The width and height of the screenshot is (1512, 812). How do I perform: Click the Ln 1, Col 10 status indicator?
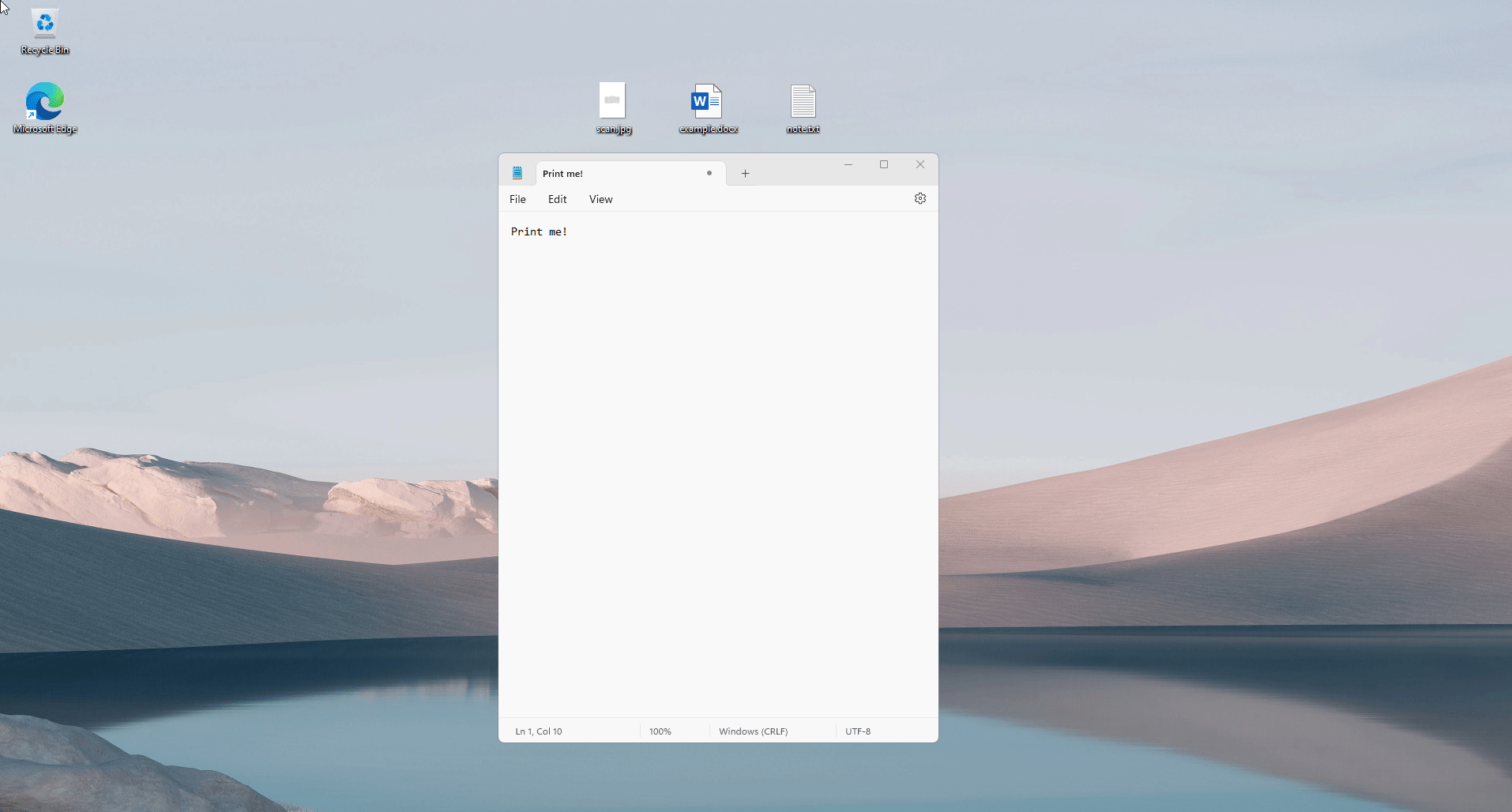pos(539,731)
